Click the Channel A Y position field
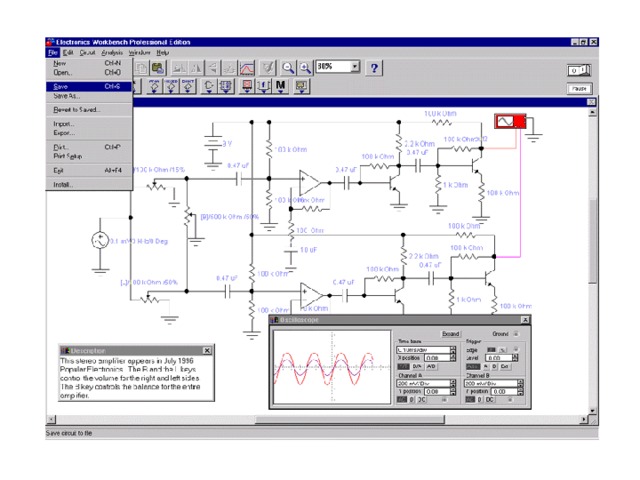This screenshot has height=480, width=640. [x=437, y=391]
